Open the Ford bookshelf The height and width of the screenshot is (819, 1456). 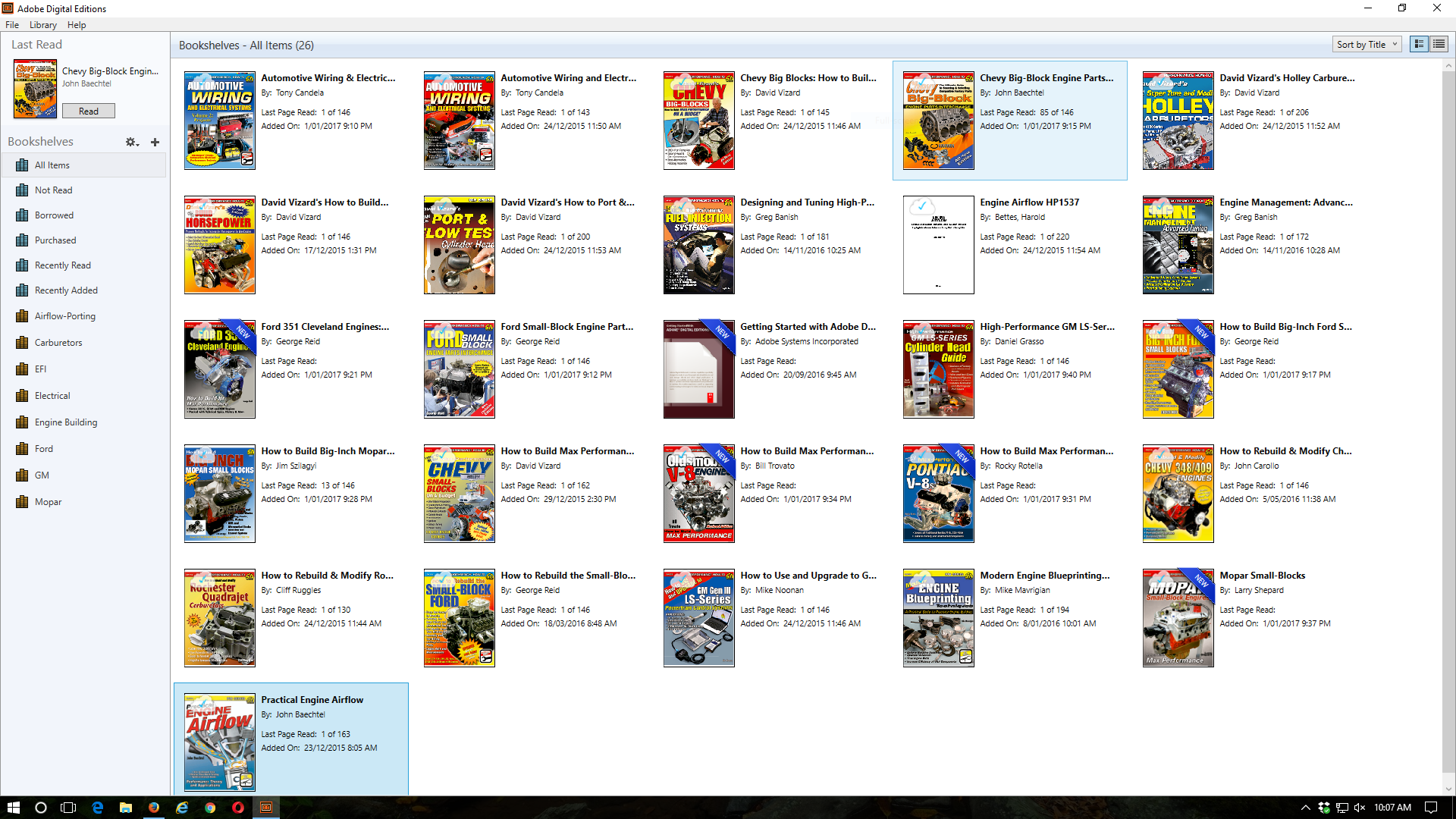pyautogui.click(x=83, y=449)
